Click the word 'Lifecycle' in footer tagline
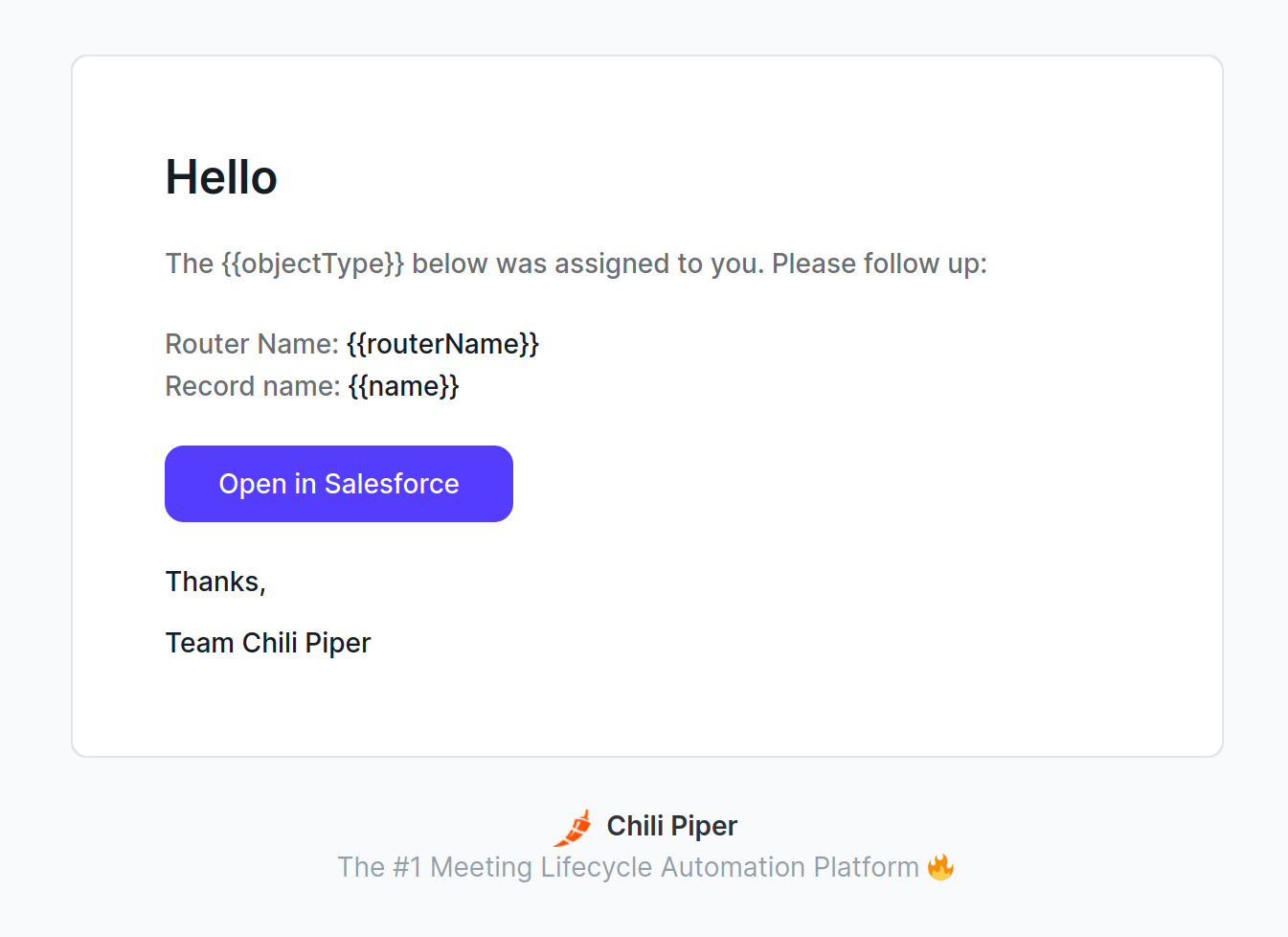Viewport: 1288px width, 937px height. tap(597, 867)
